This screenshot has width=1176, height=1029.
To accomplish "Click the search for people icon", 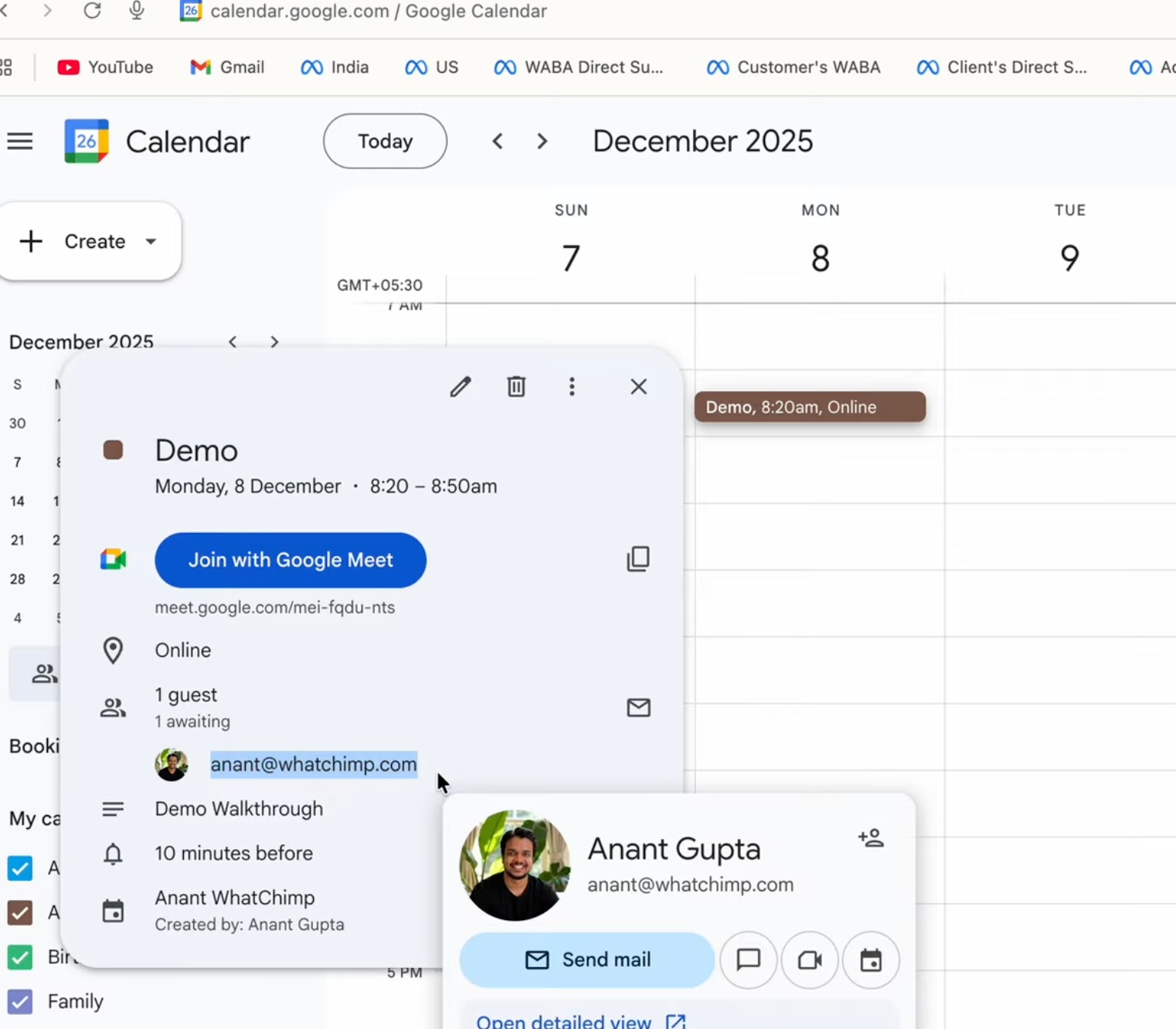I will (44, 674).
